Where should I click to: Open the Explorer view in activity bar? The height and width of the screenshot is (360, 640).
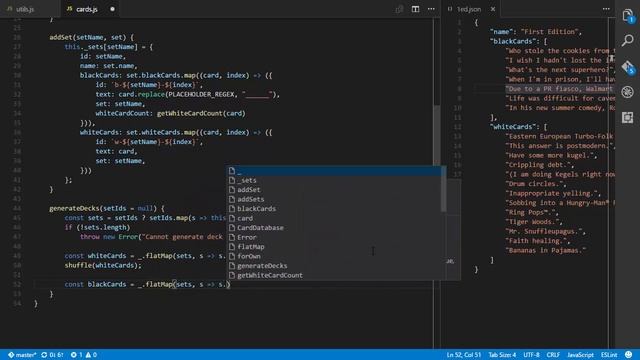[x=628, y=16]
